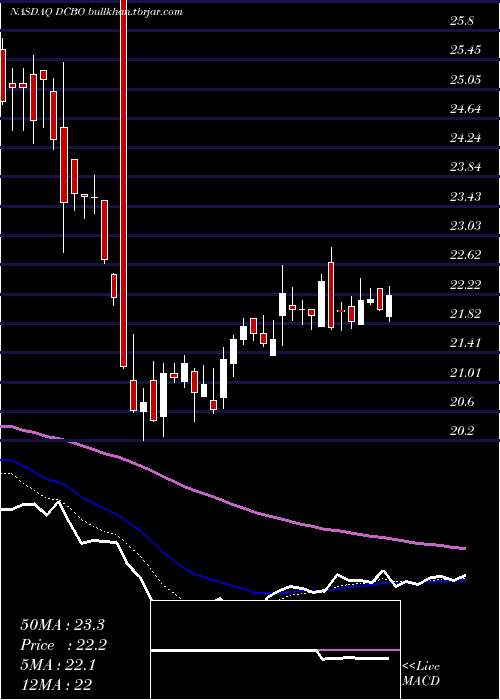Click the 25.8 price axis label
Screen dimensions: 500x700
[462, 21]
